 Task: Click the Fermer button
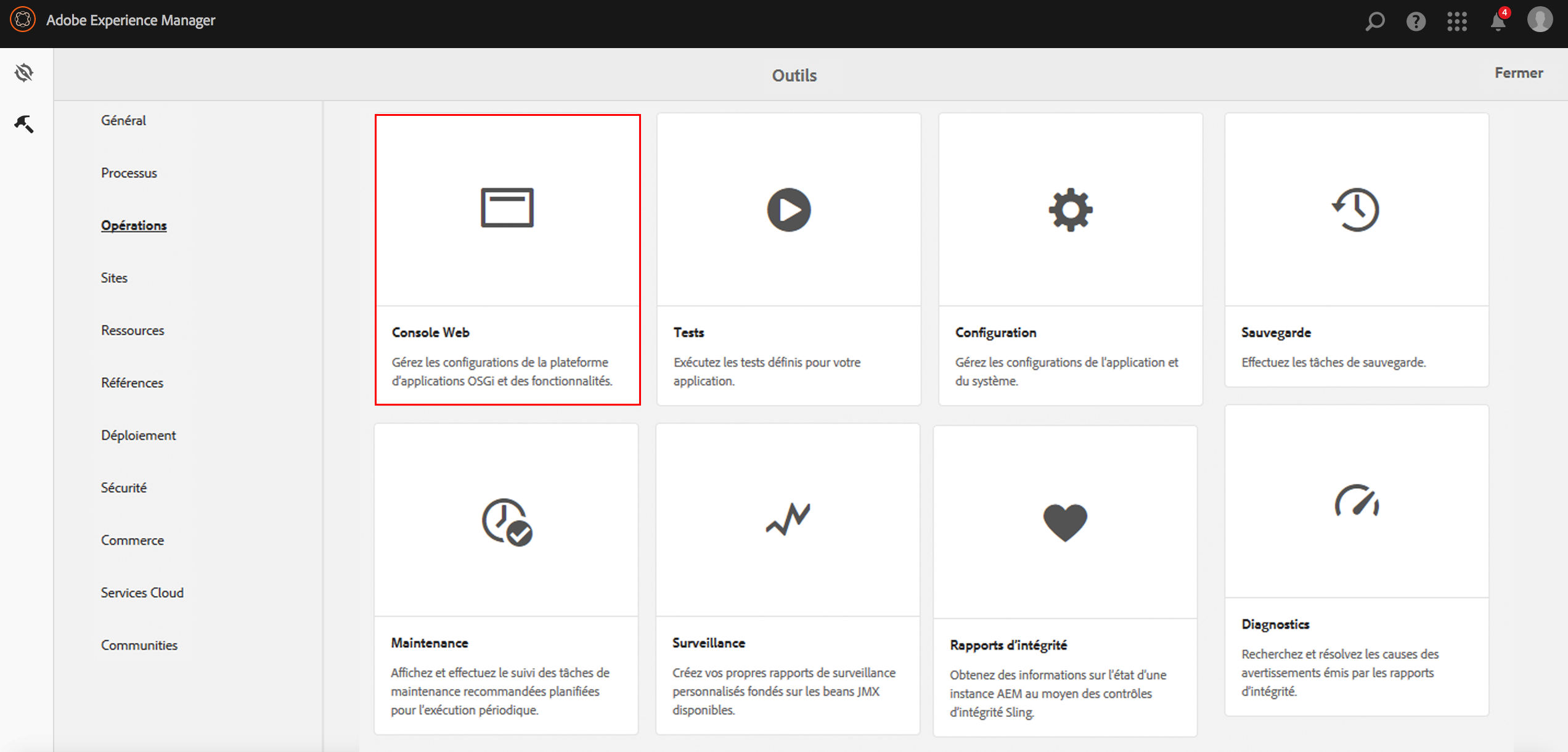point(1518,73)
